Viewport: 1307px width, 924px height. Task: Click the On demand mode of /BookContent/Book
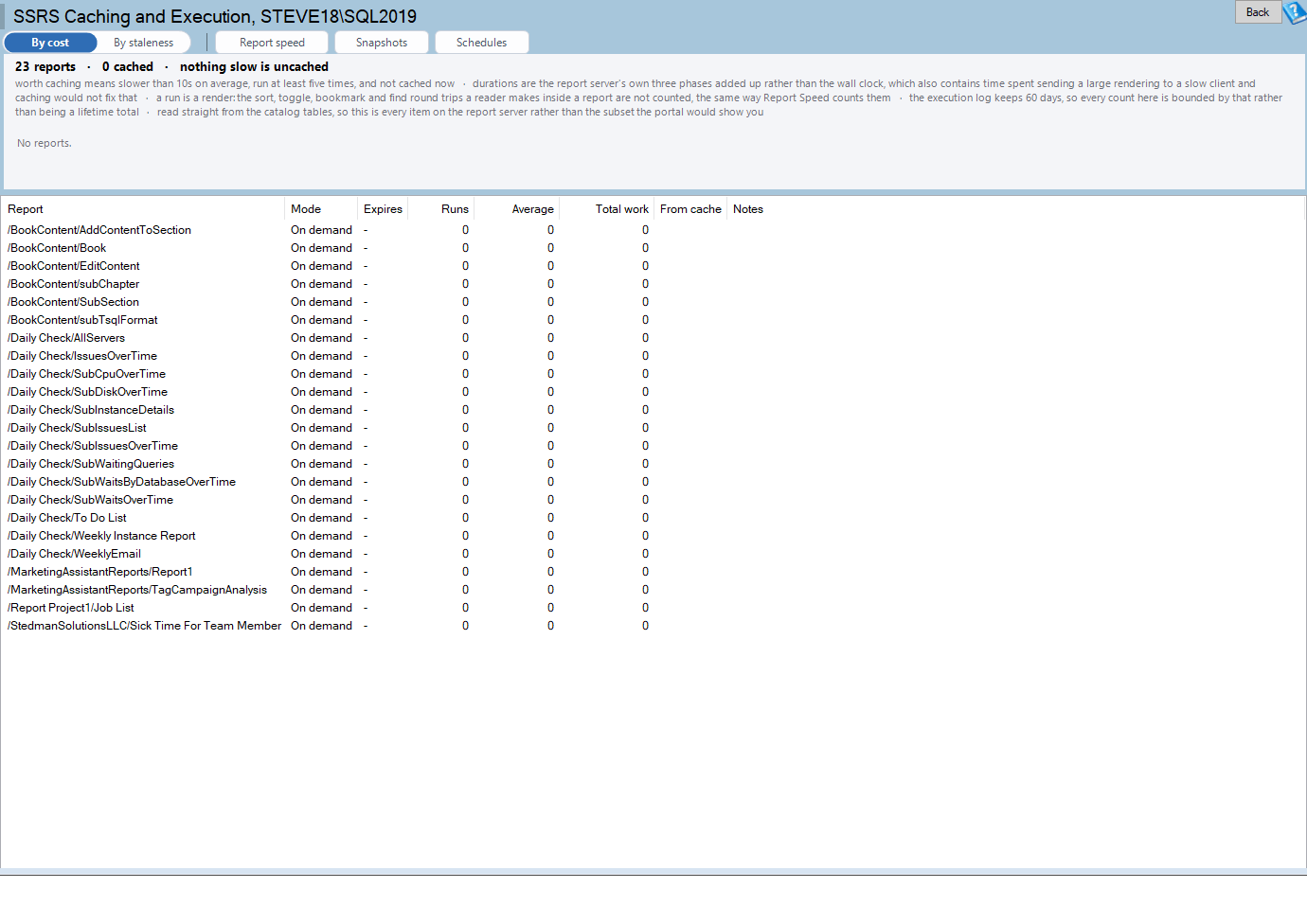(x=321, y=248)
